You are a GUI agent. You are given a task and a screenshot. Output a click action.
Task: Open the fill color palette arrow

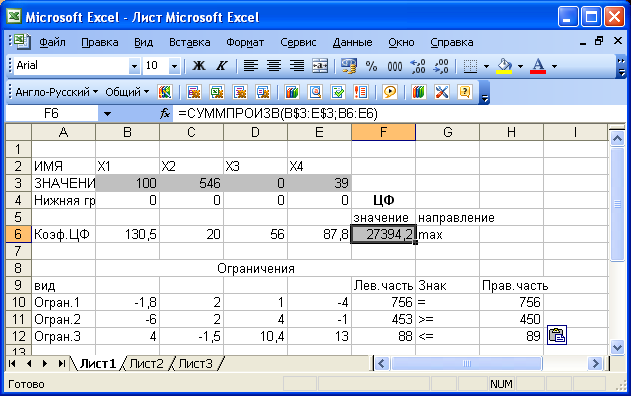[x=520, y=66]
